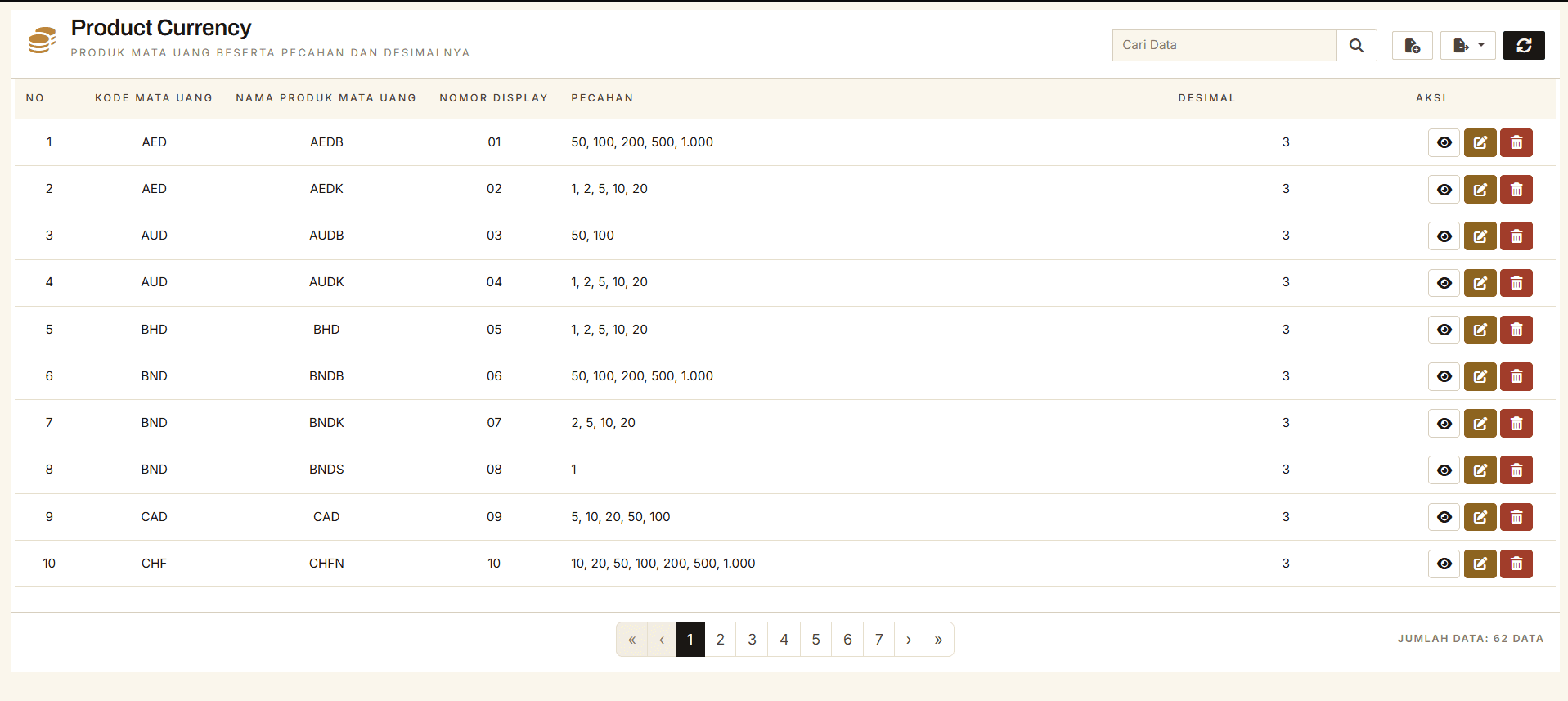This screenshot has height=701, width=1568.
Task: View details of the AEDB row
Action: coord(1444,142)
